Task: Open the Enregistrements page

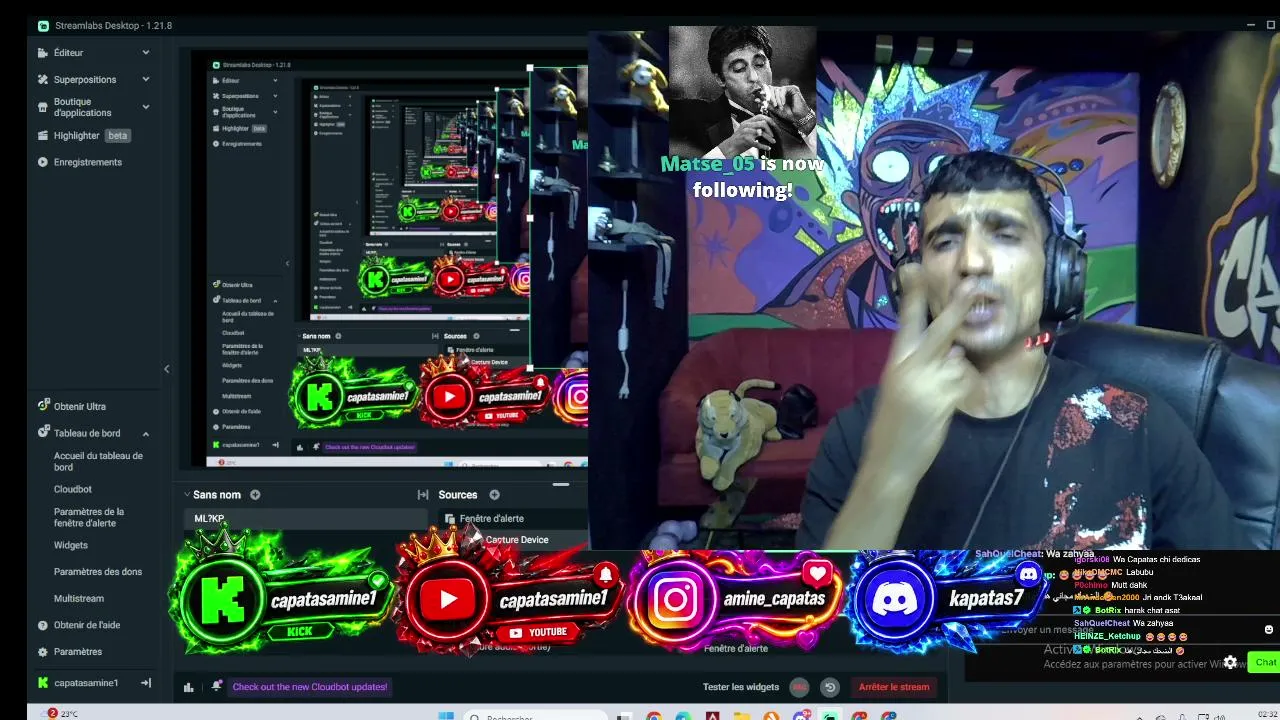Action: 88,162
